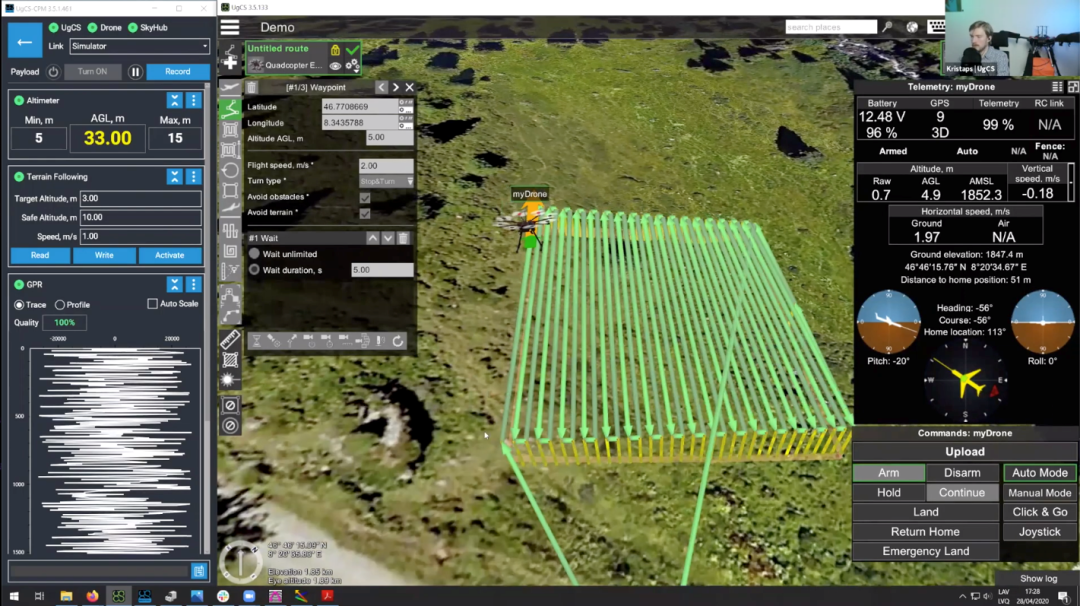Open the Turn type dropdown
This screenshot has height=606, width=1080.
tap(386, 181)
